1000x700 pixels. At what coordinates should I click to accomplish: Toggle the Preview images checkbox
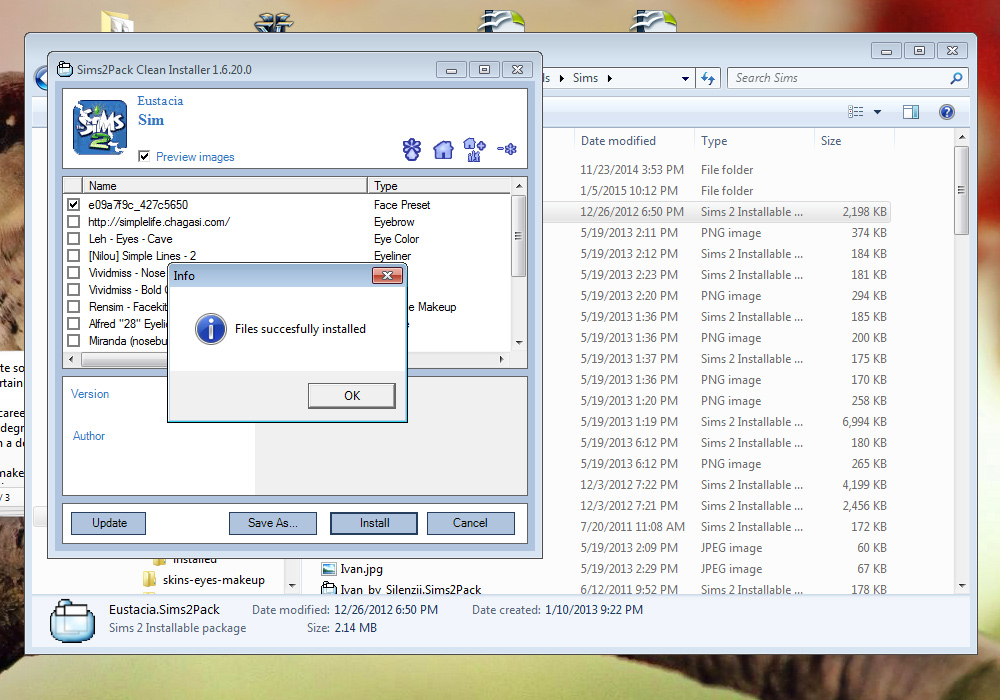[144, 156]
